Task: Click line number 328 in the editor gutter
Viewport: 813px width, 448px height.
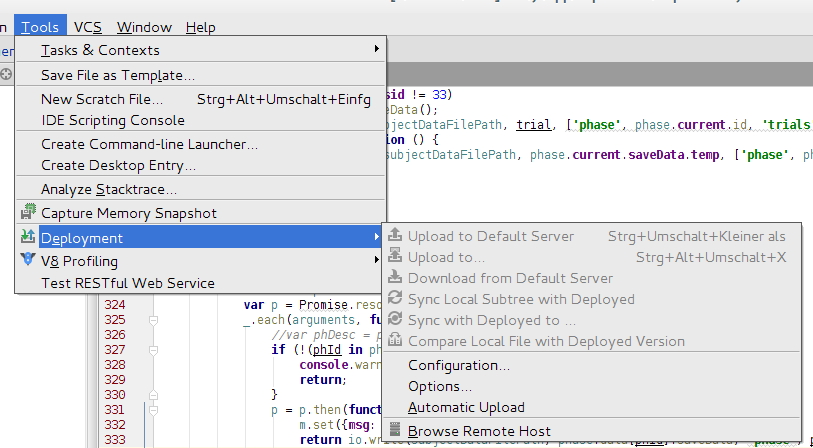Action: click(115, 366)
